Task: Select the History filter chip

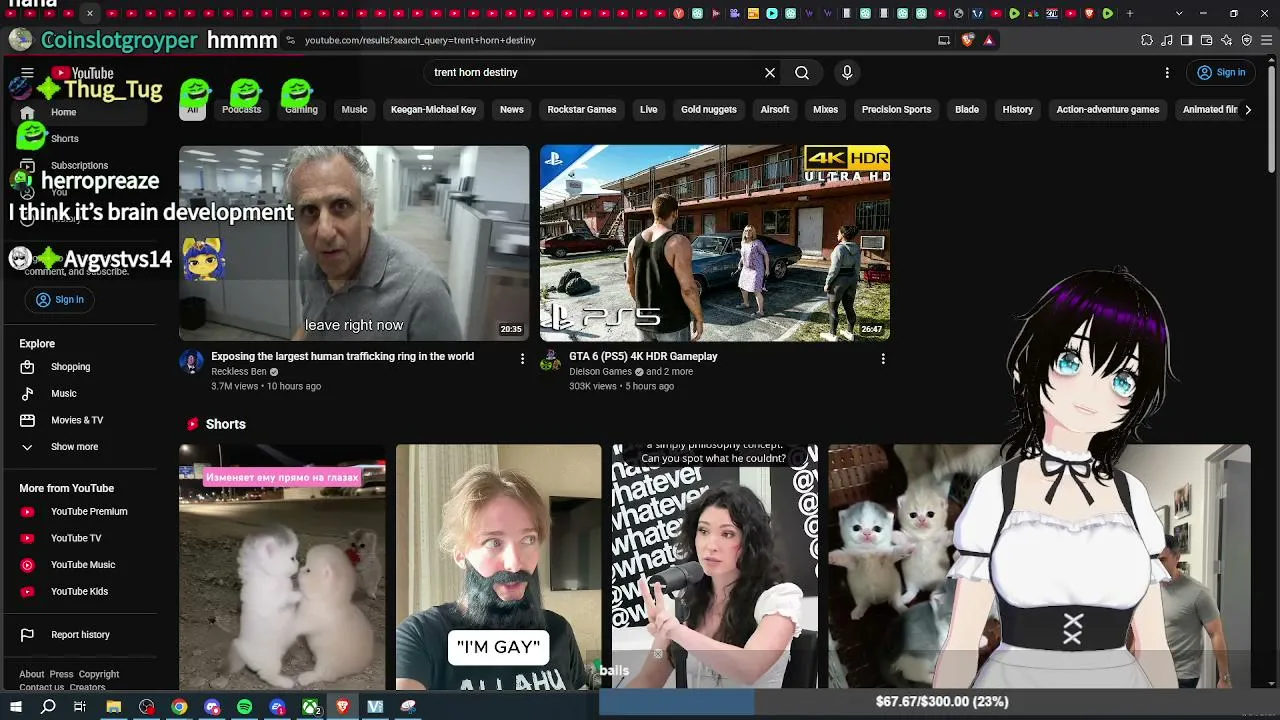Action: click(1018, 109)
